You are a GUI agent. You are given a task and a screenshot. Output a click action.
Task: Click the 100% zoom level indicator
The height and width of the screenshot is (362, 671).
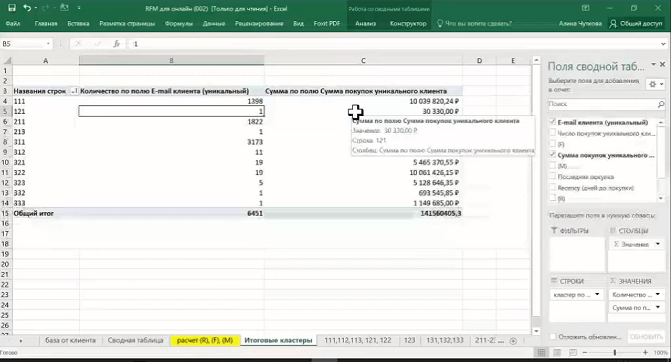coord(661,352)
